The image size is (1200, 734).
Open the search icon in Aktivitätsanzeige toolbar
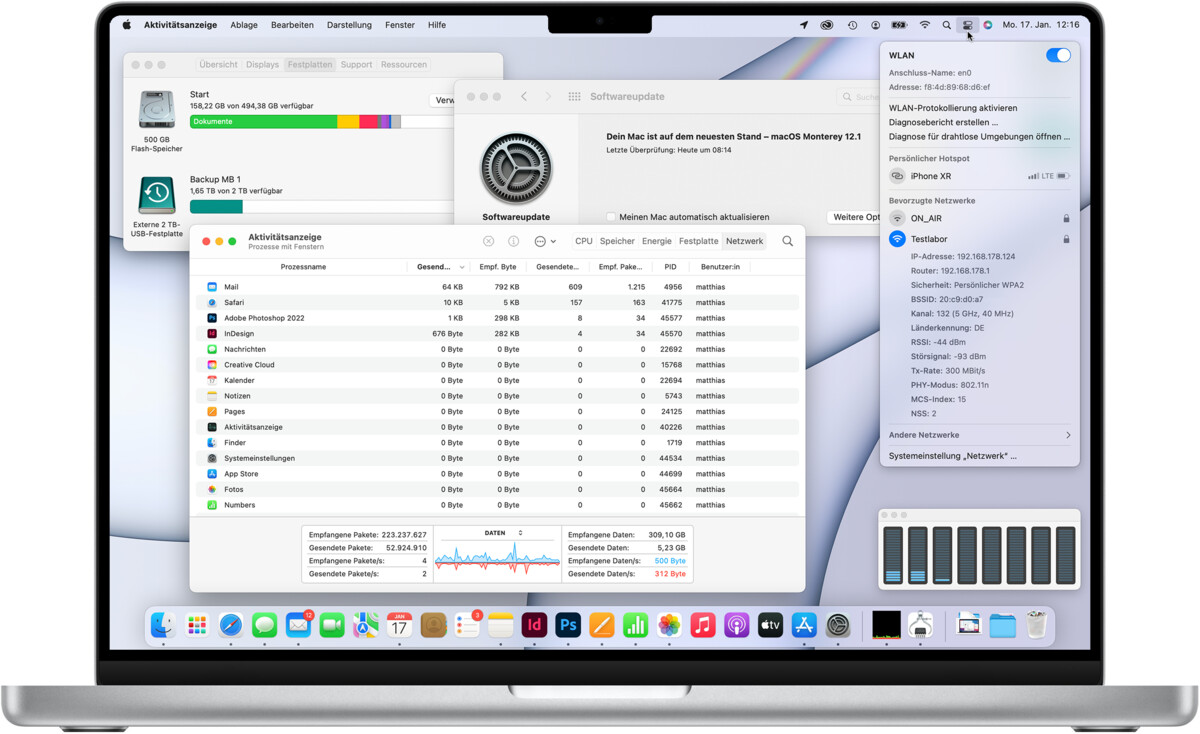(787, 241)
